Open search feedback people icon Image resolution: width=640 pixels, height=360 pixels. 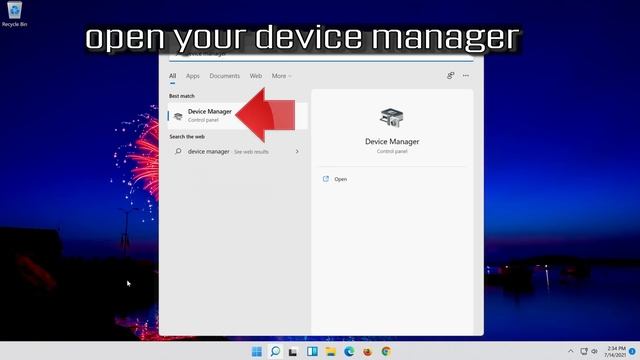(x=450, y=76)
